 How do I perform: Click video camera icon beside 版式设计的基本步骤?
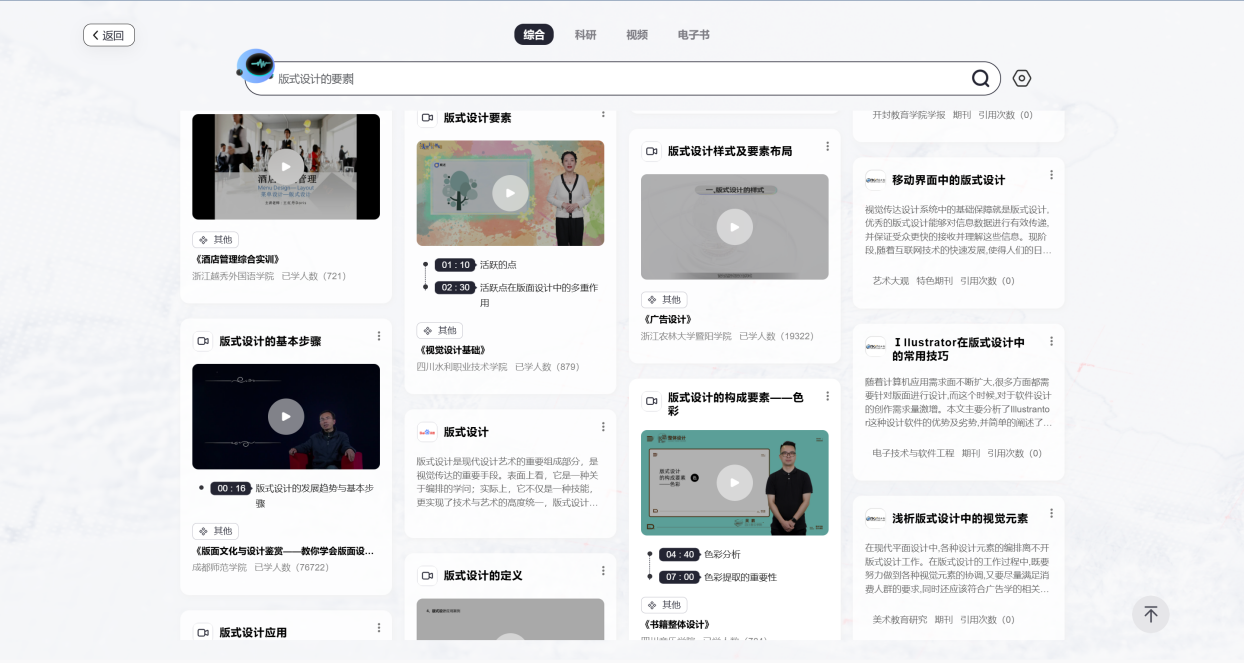(x=203, y=341)
